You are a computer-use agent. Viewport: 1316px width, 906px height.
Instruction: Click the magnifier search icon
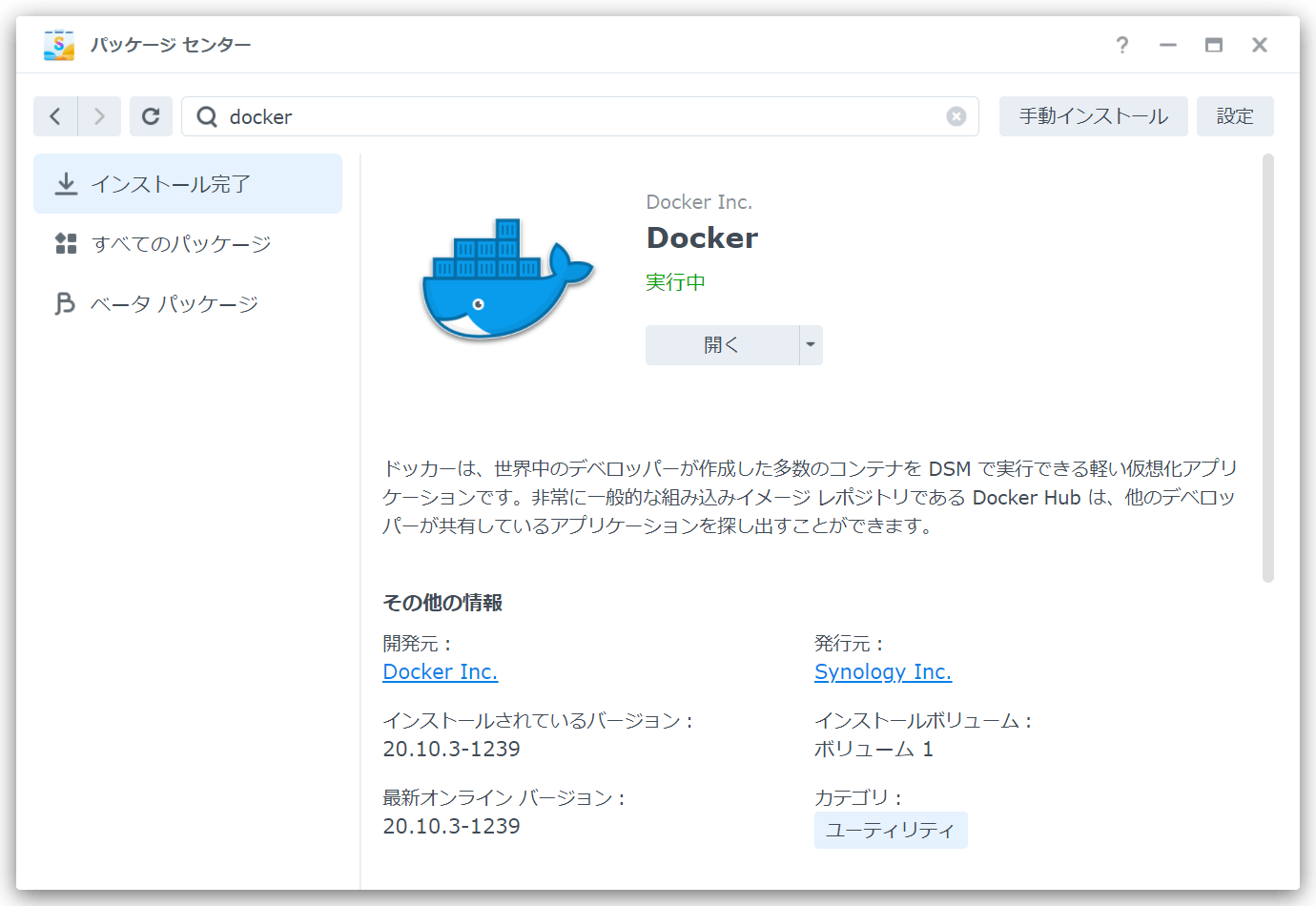pos(207,116)
